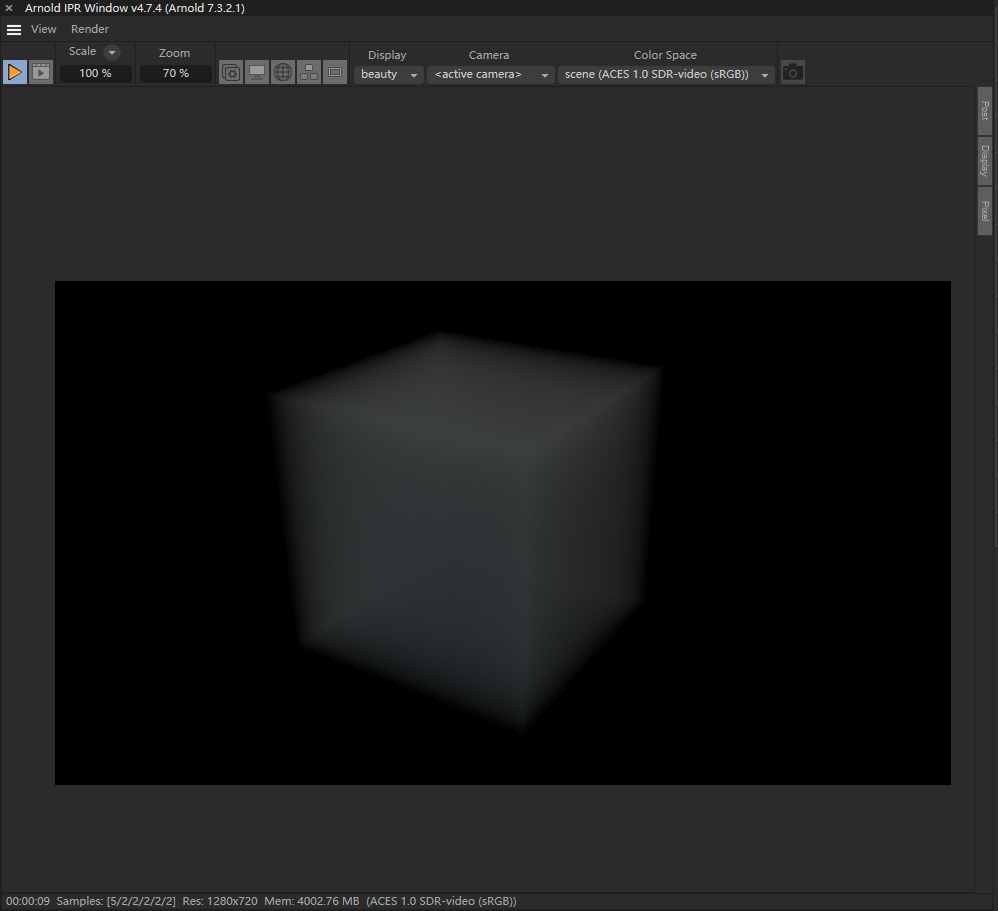This screenshot has width=998, height=911.
Task: Select the monitor display icon
Action: point(256,71)
